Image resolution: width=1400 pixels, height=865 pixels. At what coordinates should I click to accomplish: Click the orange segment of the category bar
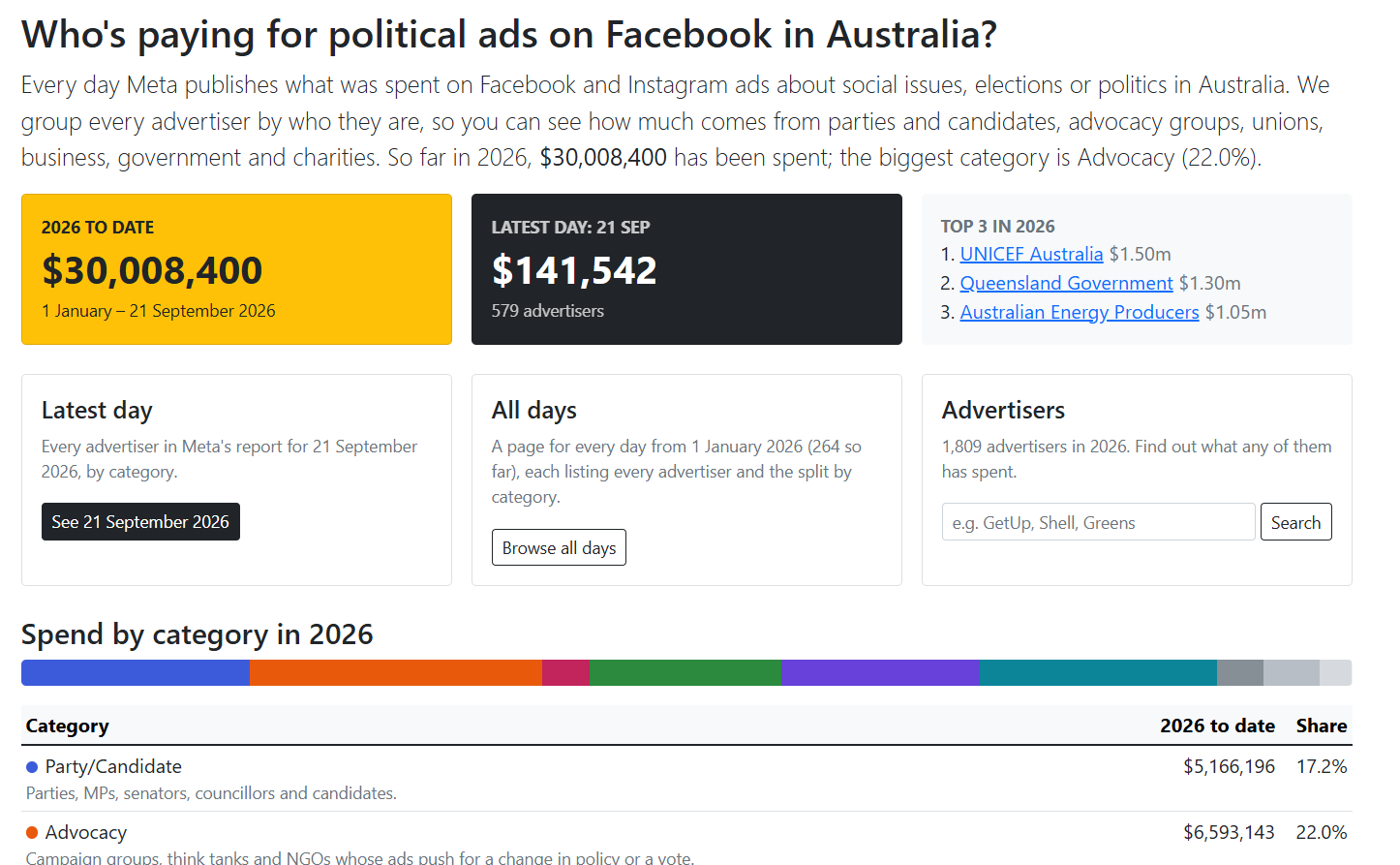click(396, 672)
